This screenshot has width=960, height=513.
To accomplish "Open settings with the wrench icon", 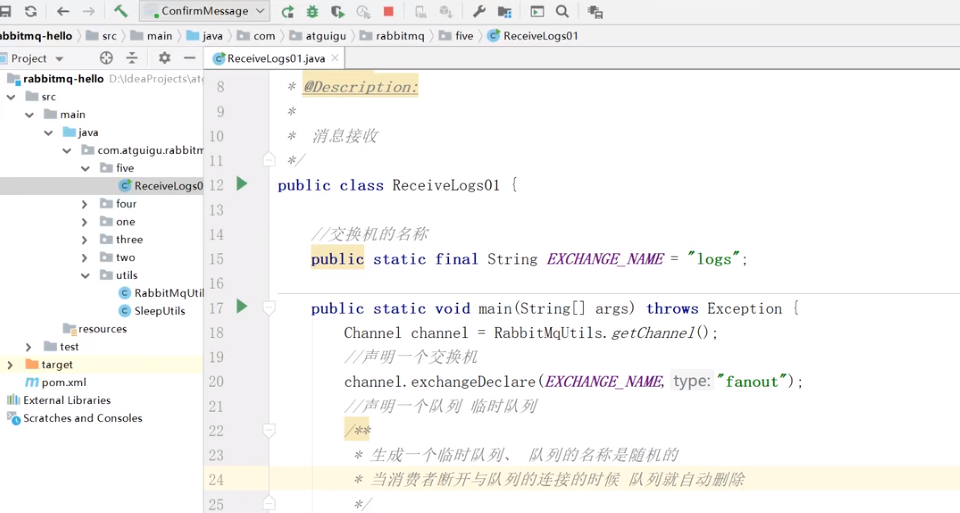I will 479,11.
